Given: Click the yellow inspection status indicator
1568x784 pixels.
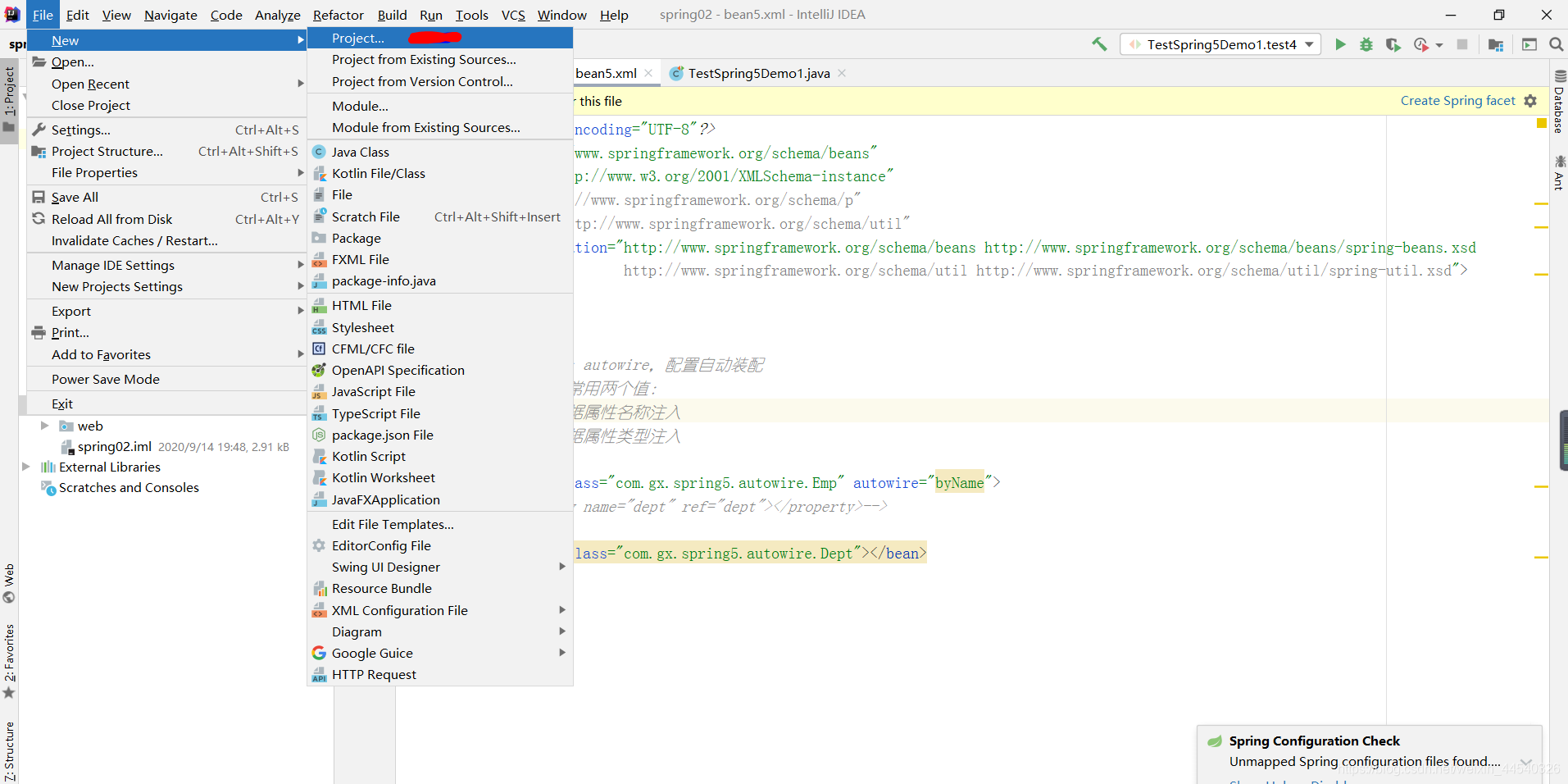Looking at the screenshot, I should pos(1541,124).
